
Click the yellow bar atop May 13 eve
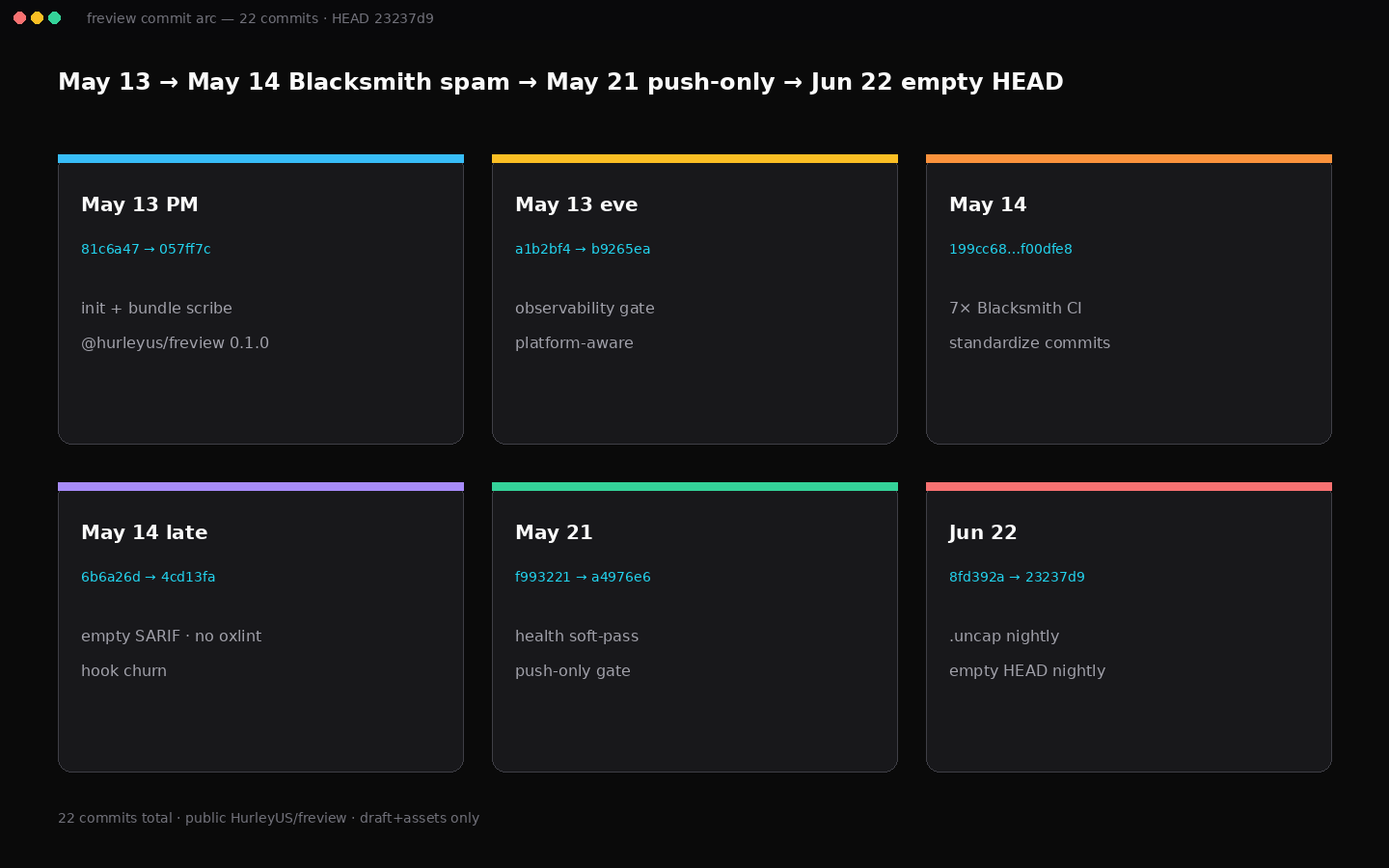pos(694,158)
